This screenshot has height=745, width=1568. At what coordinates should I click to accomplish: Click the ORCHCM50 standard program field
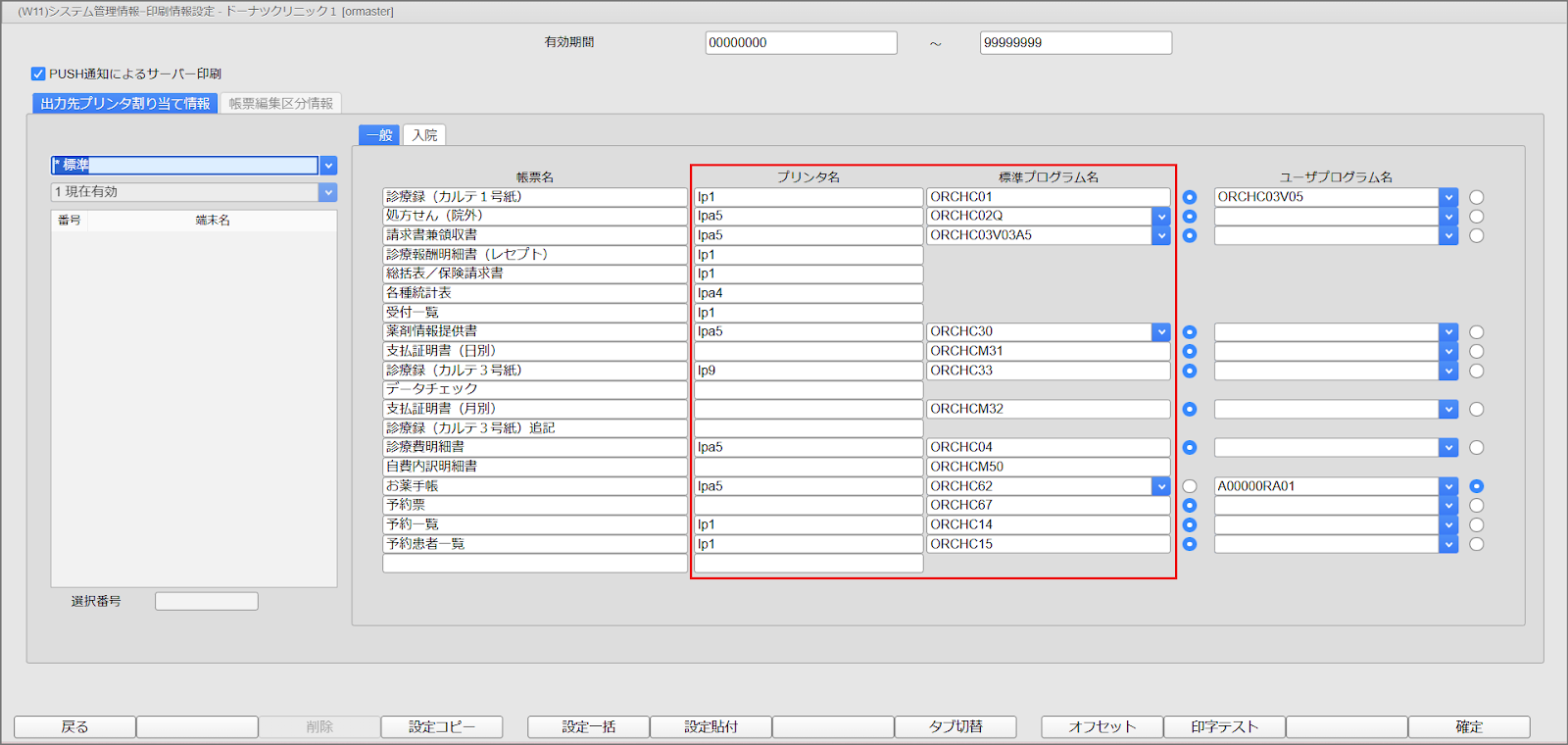click(1049, 467)
